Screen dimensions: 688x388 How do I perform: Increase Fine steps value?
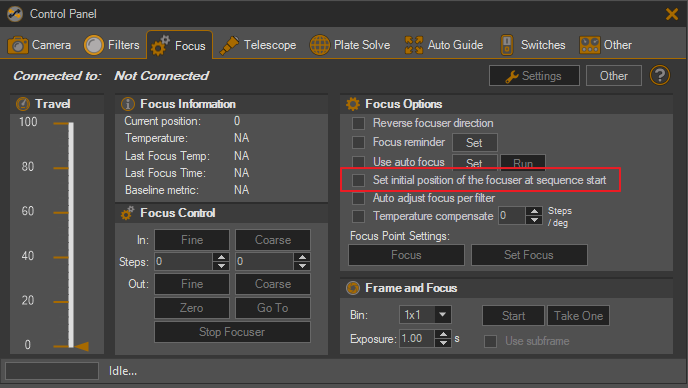[222, 257]
